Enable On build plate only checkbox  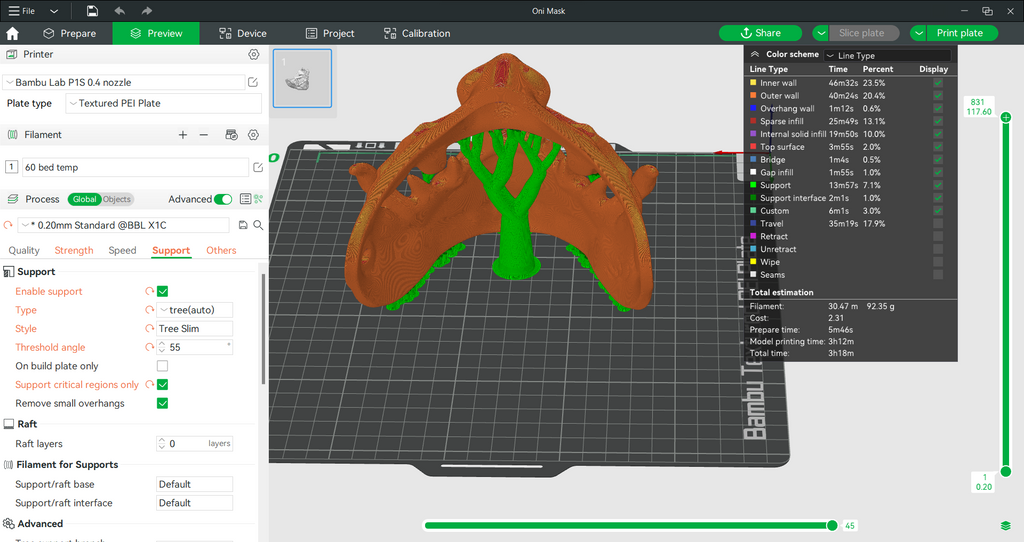point(163,366)
